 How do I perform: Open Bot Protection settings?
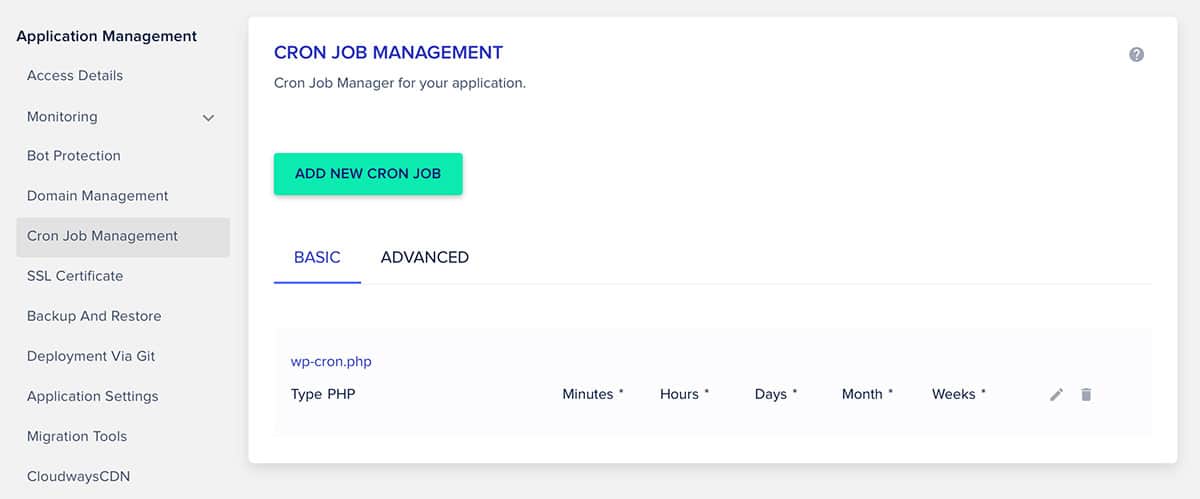(74, 155)
